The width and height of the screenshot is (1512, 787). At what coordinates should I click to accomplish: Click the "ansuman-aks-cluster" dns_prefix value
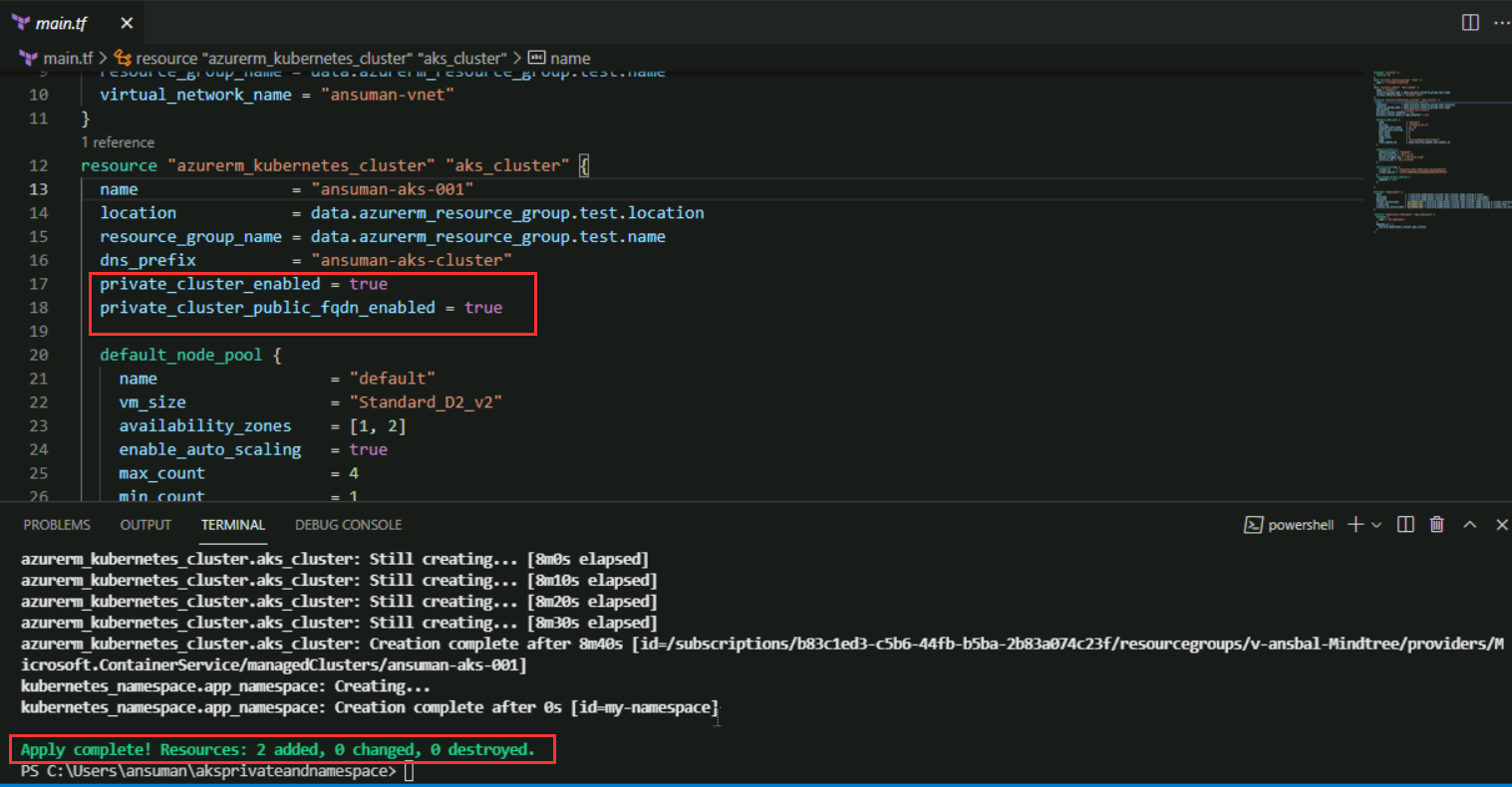coord(412,260)
